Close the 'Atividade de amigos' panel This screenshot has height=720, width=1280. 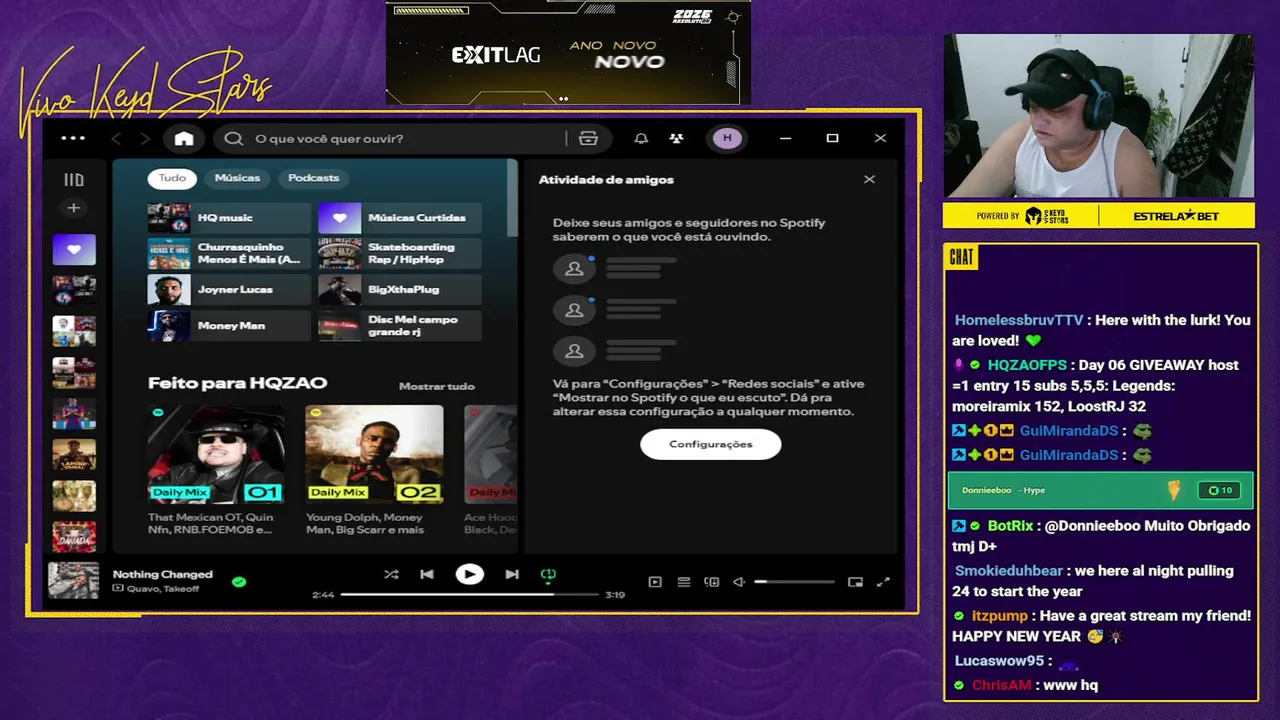pos(869,180)
